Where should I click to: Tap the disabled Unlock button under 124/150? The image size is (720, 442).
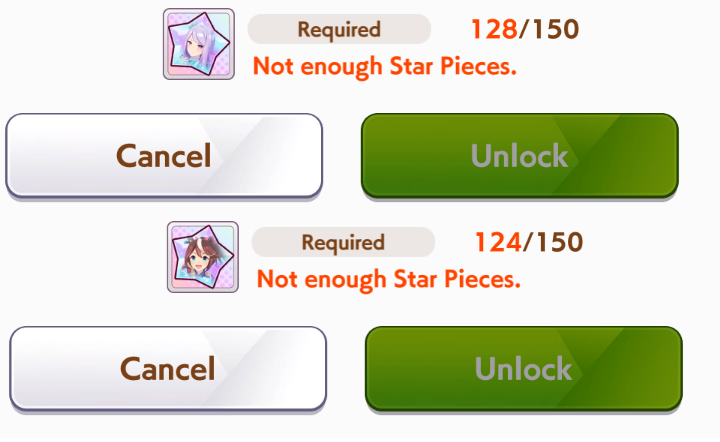tap(523, 369)
